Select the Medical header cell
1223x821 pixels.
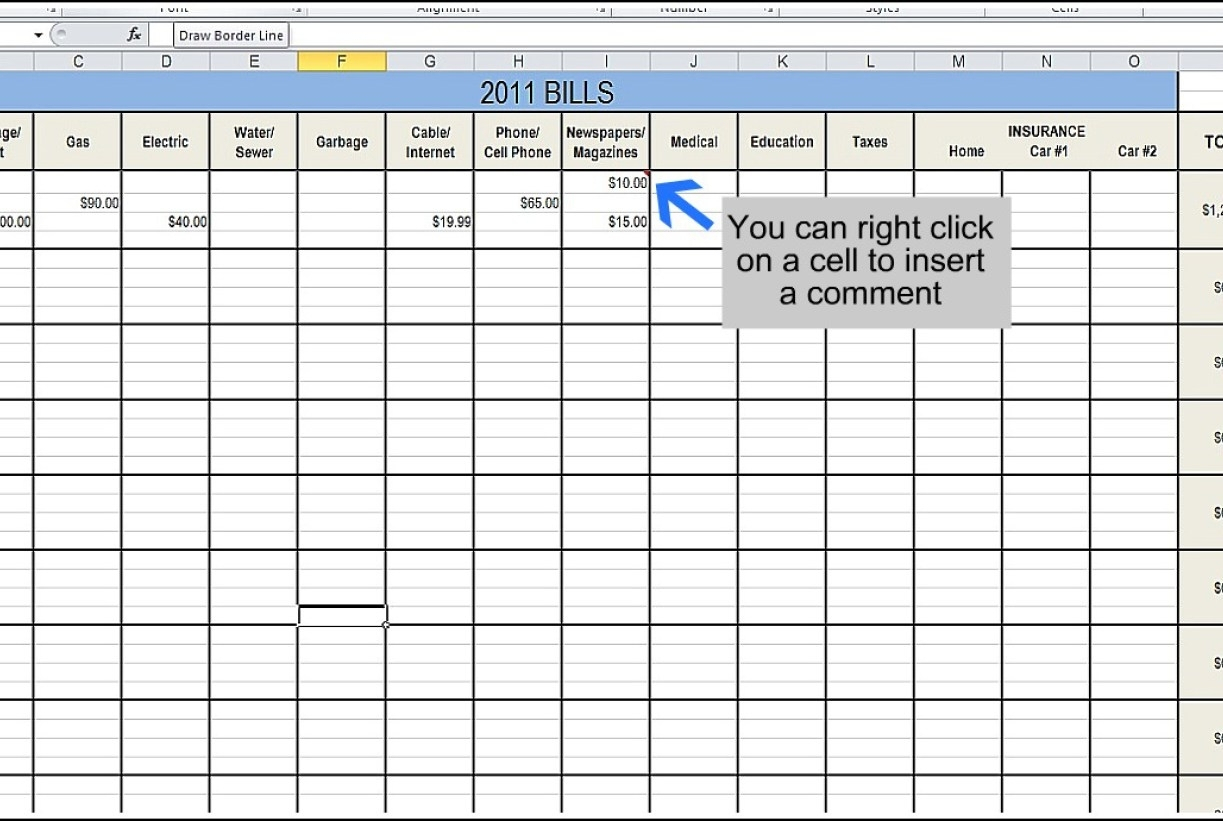coord(694,142)
